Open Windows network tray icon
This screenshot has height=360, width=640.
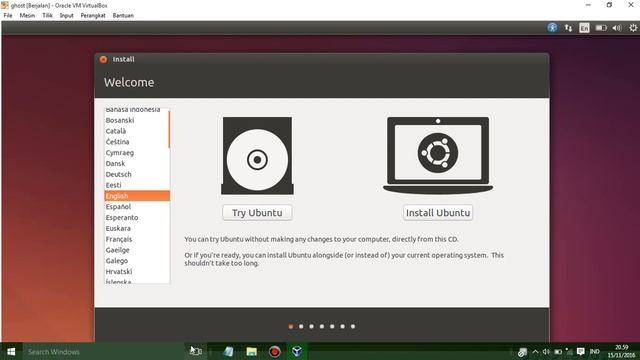click(569, 351)
